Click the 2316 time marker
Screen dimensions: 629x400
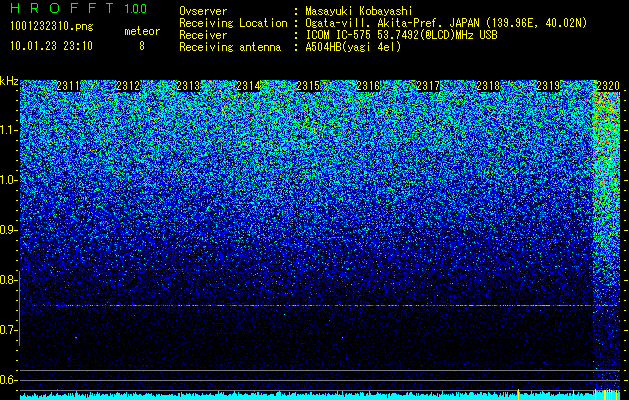pos(368,86)
